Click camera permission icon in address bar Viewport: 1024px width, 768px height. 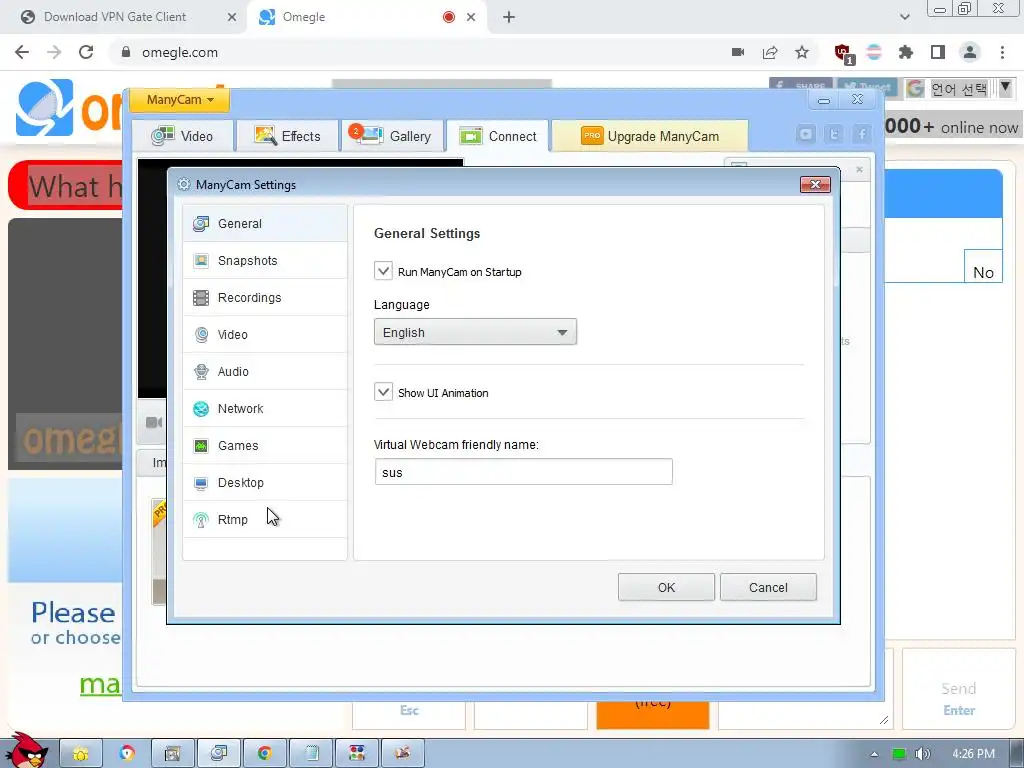[x=738, y=52]
